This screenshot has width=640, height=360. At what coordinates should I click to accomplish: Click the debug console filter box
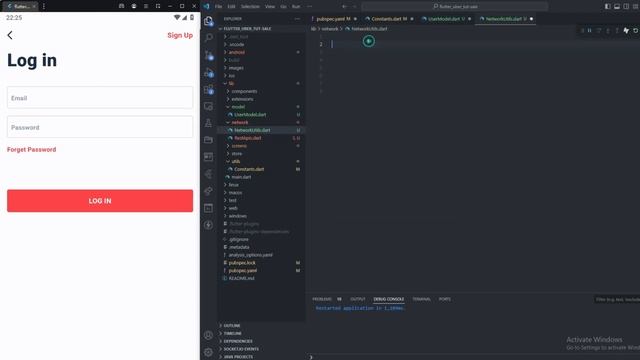617,299
